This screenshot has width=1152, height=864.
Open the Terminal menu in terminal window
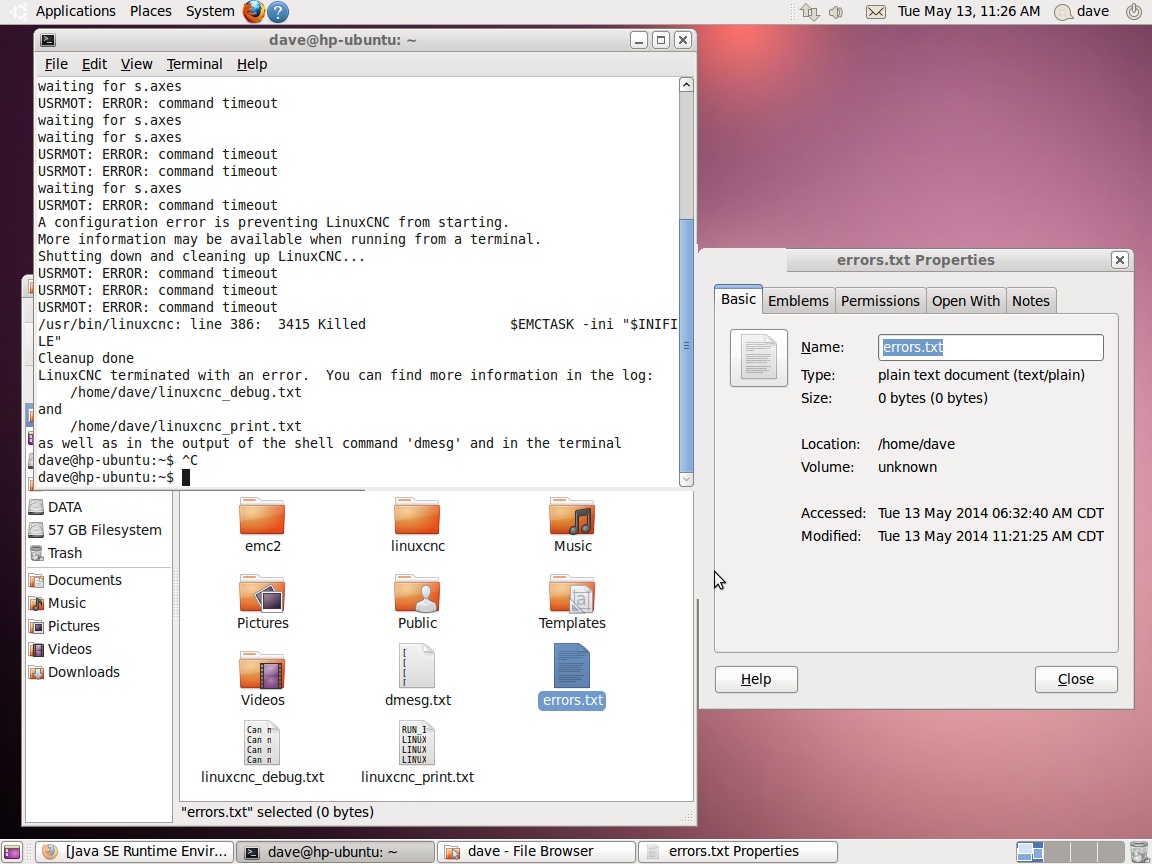click(194, 65)
